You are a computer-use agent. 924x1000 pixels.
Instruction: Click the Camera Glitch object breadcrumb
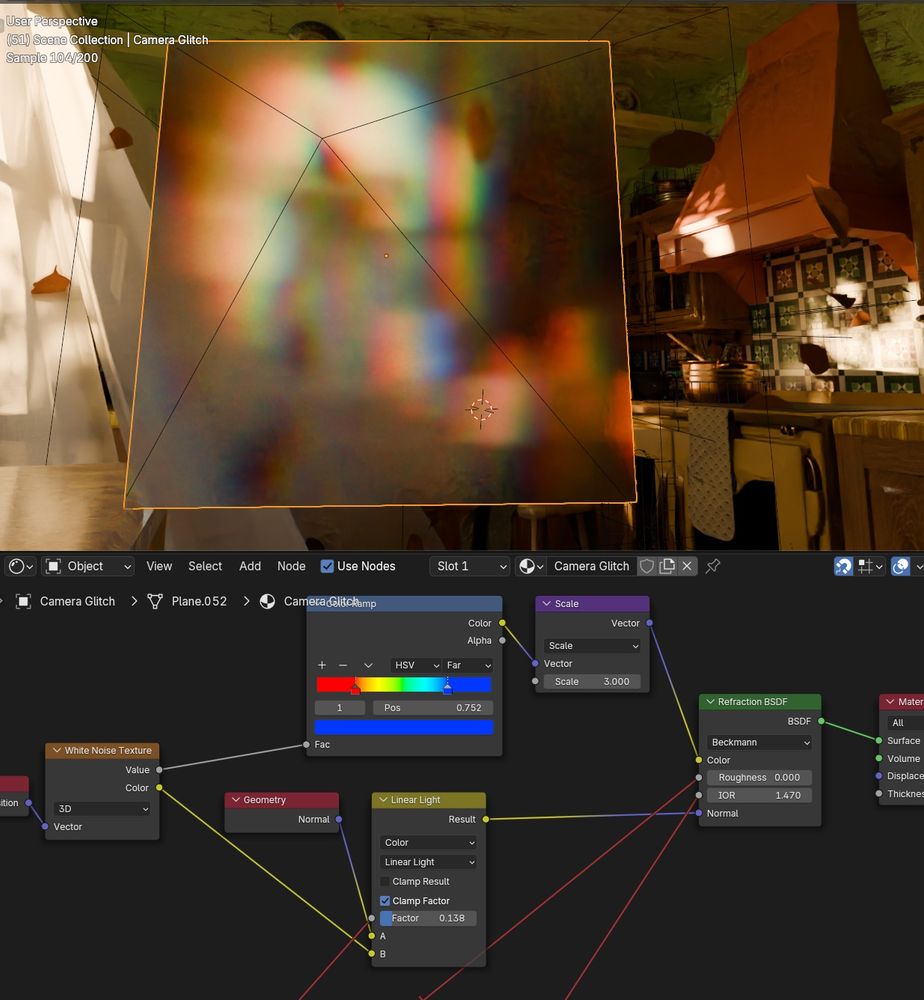77,601
